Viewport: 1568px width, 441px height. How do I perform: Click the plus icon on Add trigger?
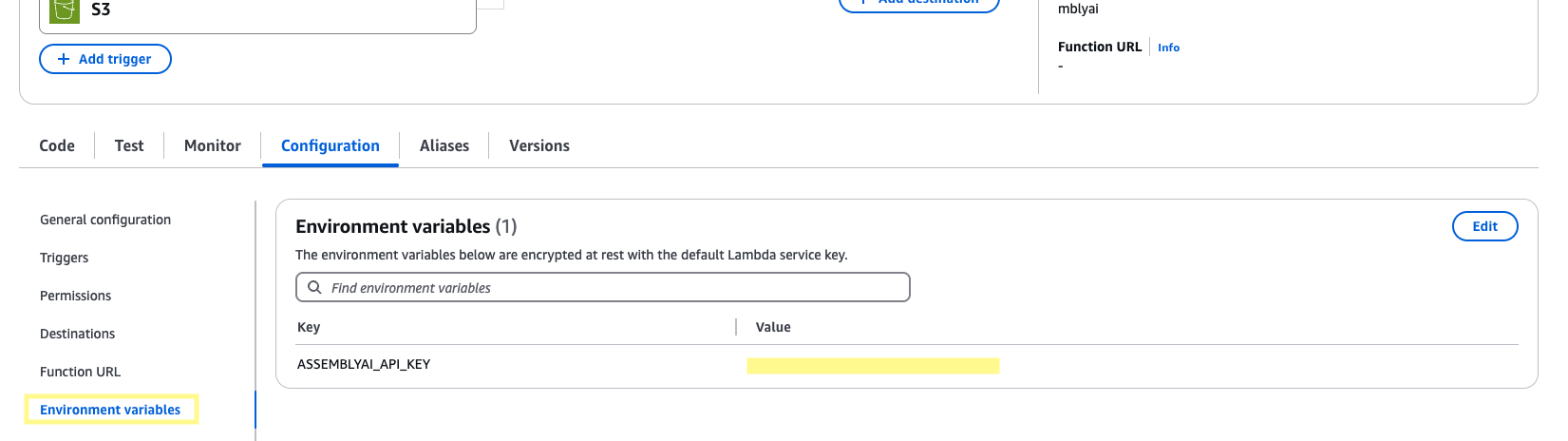(x=64, y=59)
